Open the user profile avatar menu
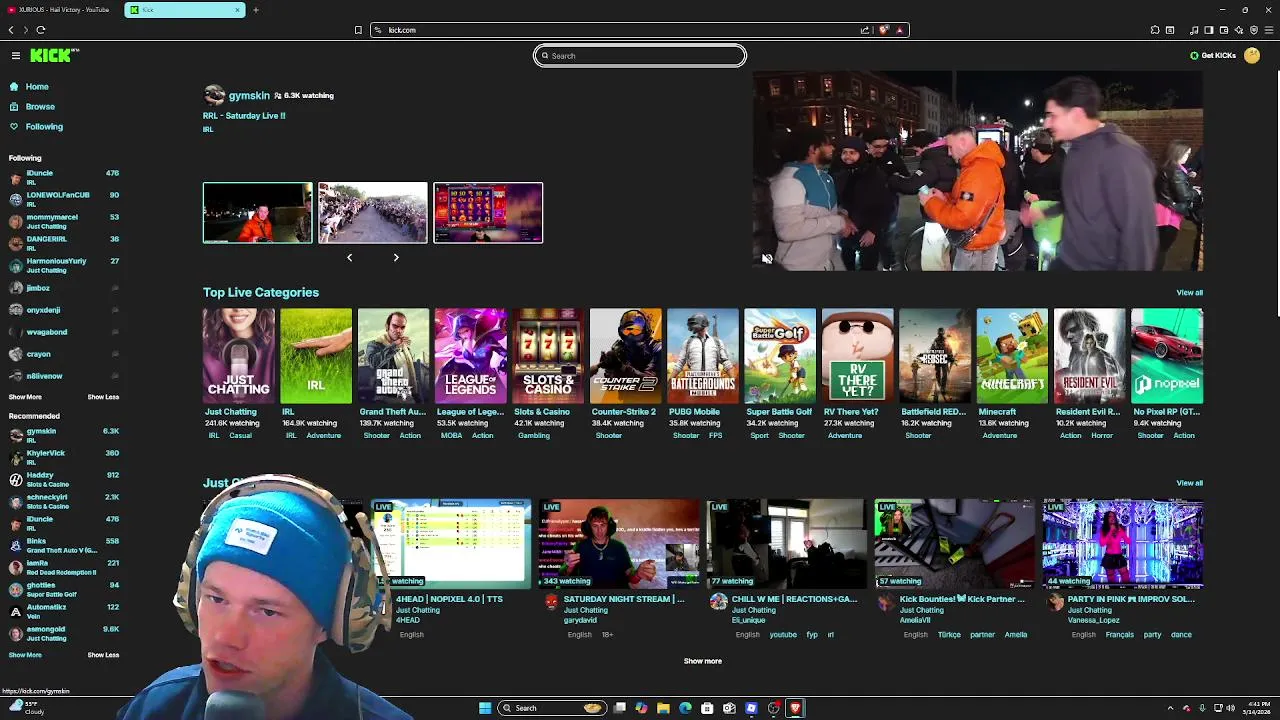The image size is (1280, 720). (1252, 56)
